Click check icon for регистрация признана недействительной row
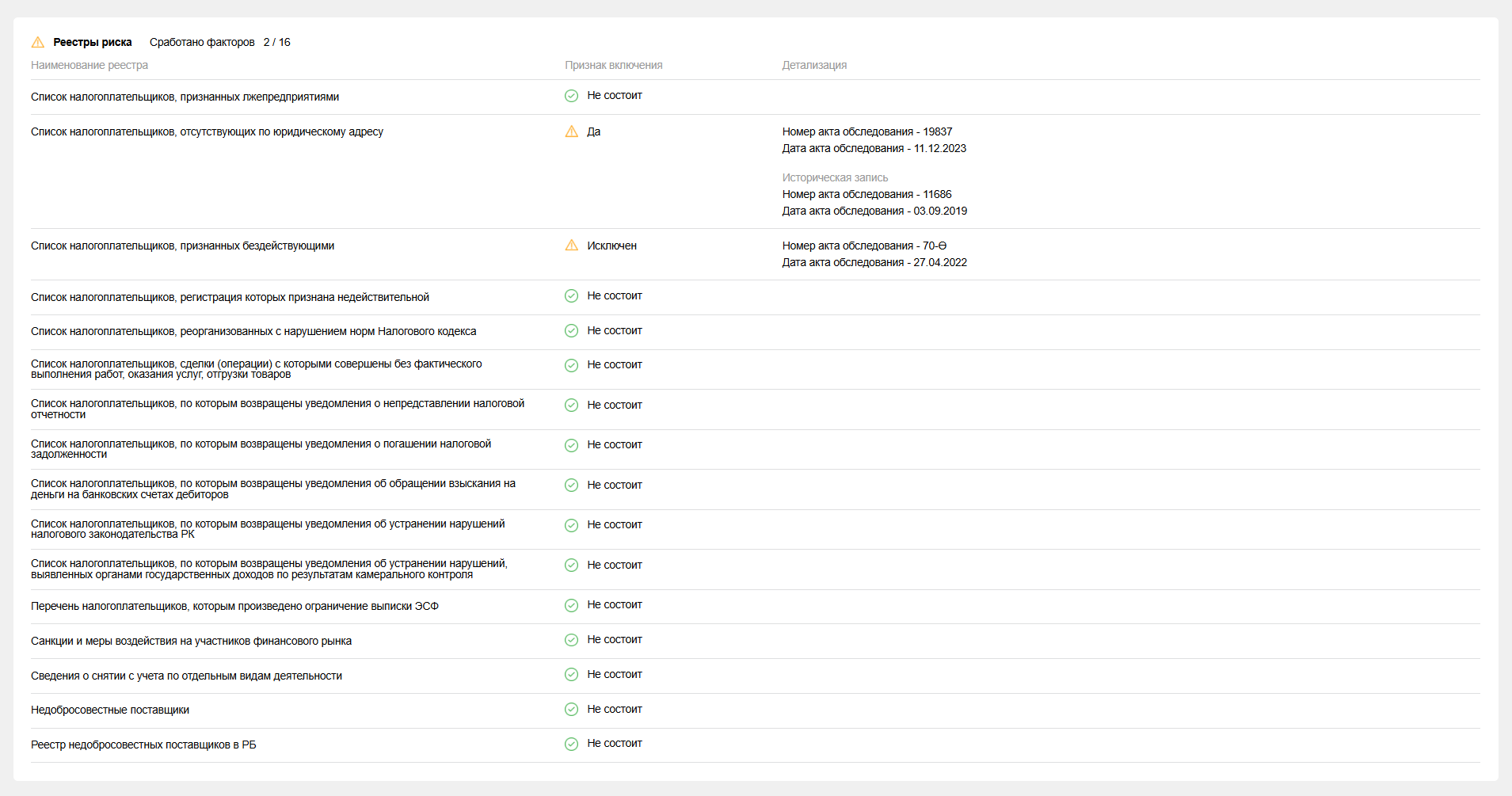 coord(571,296)
